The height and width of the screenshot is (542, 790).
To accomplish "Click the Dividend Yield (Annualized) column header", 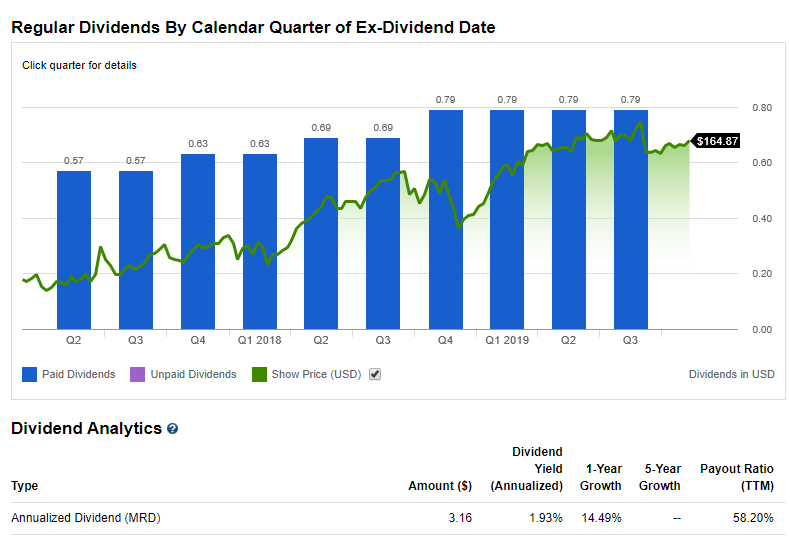I will pyautogui.click(x=526, y=468).
